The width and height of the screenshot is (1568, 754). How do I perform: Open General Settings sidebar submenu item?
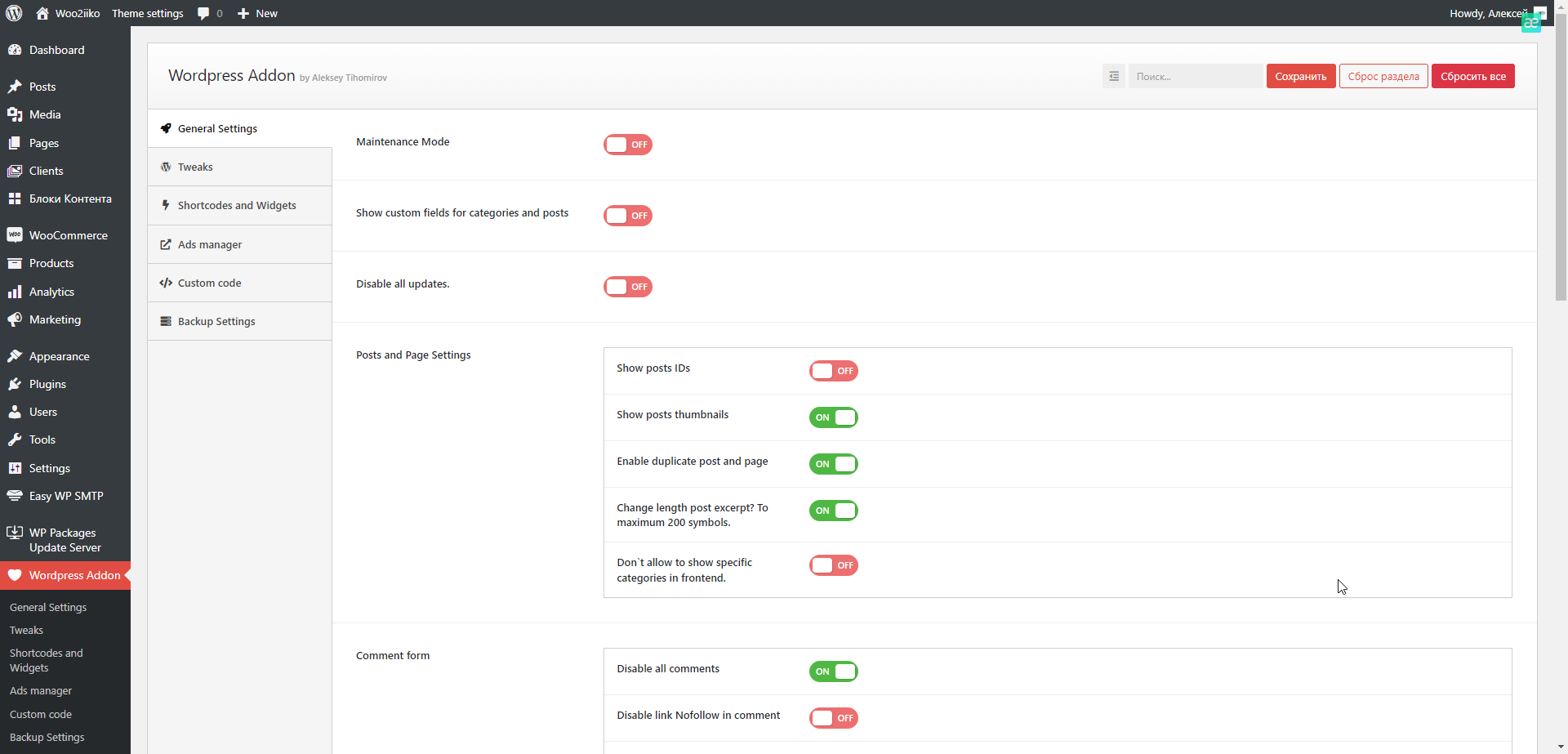pos(48,607)
